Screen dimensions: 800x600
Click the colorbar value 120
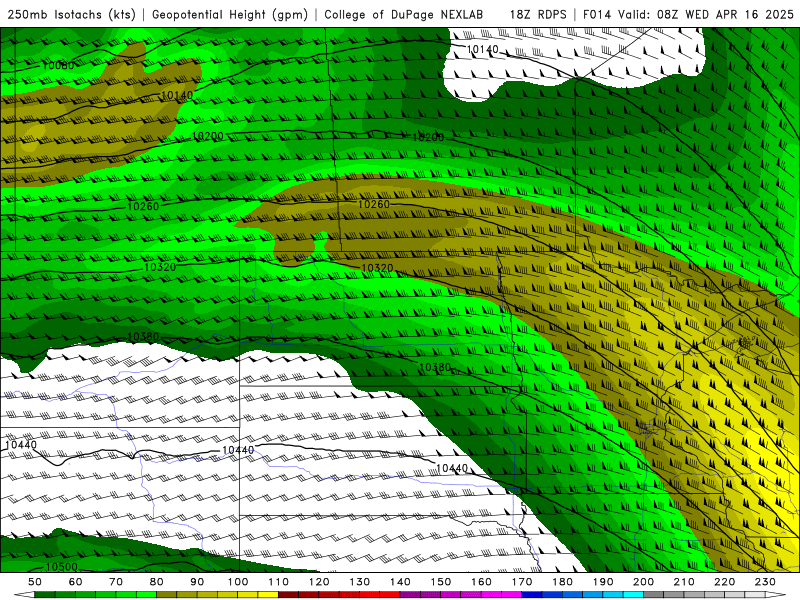(x=319, y=582)
